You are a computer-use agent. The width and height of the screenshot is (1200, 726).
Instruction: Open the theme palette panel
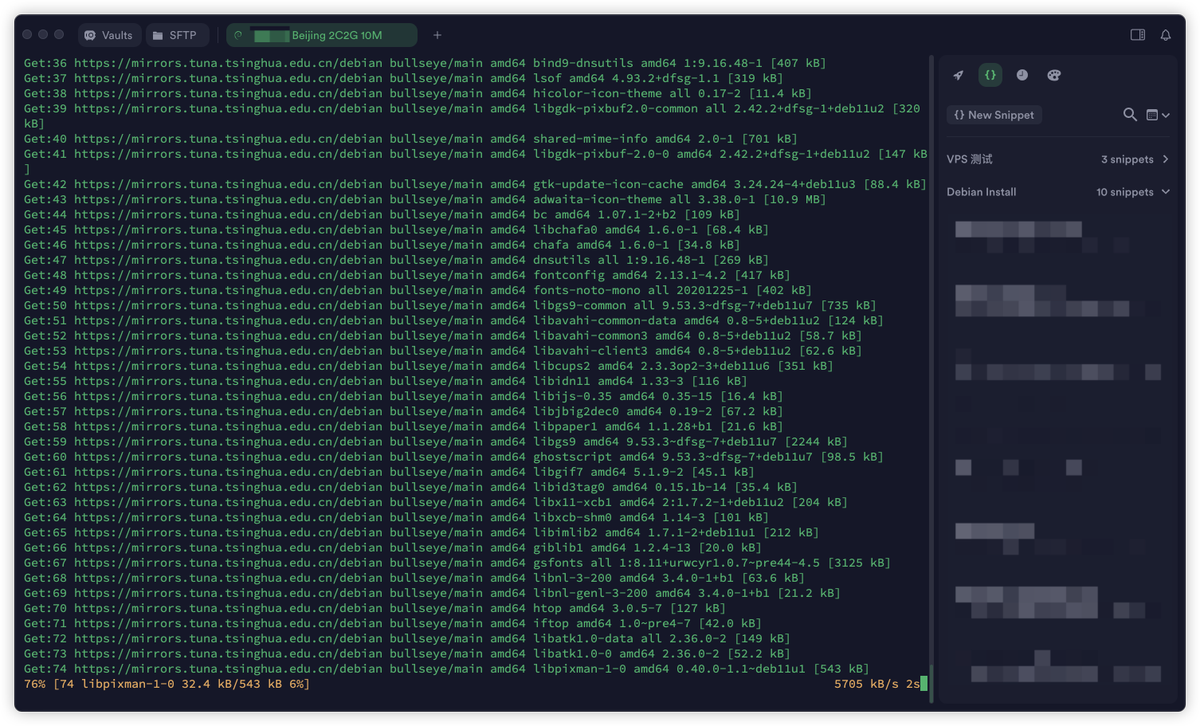point(1053,75)
